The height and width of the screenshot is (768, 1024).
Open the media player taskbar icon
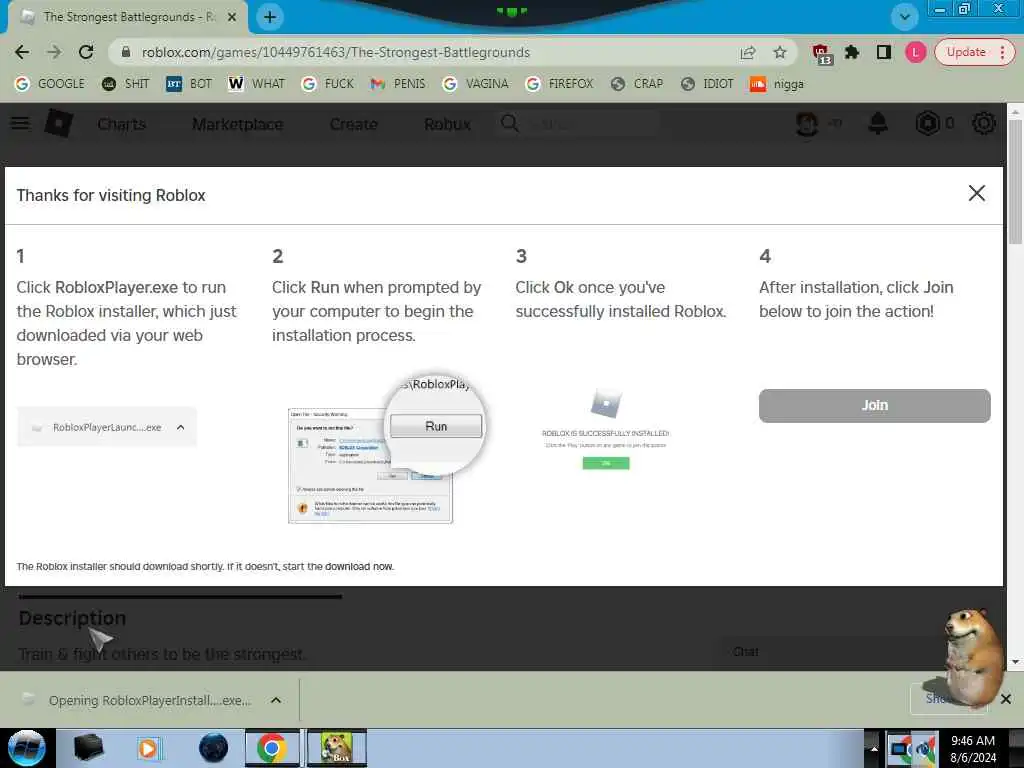tap(149, 748)
